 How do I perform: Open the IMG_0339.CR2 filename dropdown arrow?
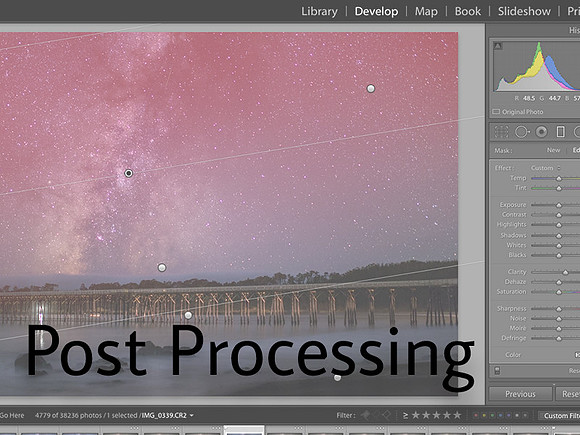point(192,415)
